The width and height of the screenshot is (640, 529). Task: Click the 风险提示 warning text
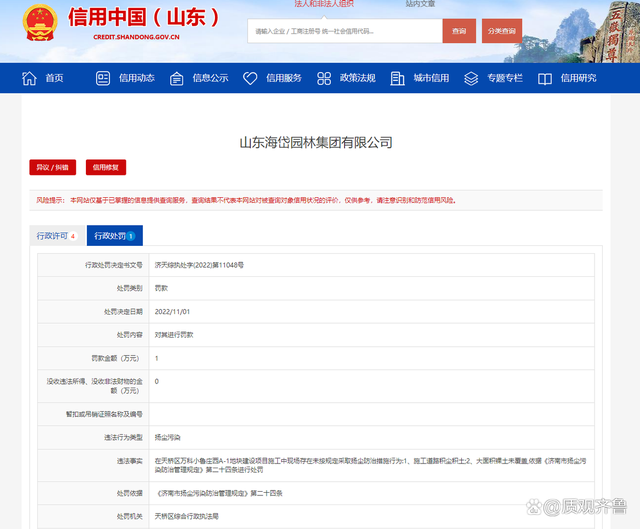pos(246,200)
